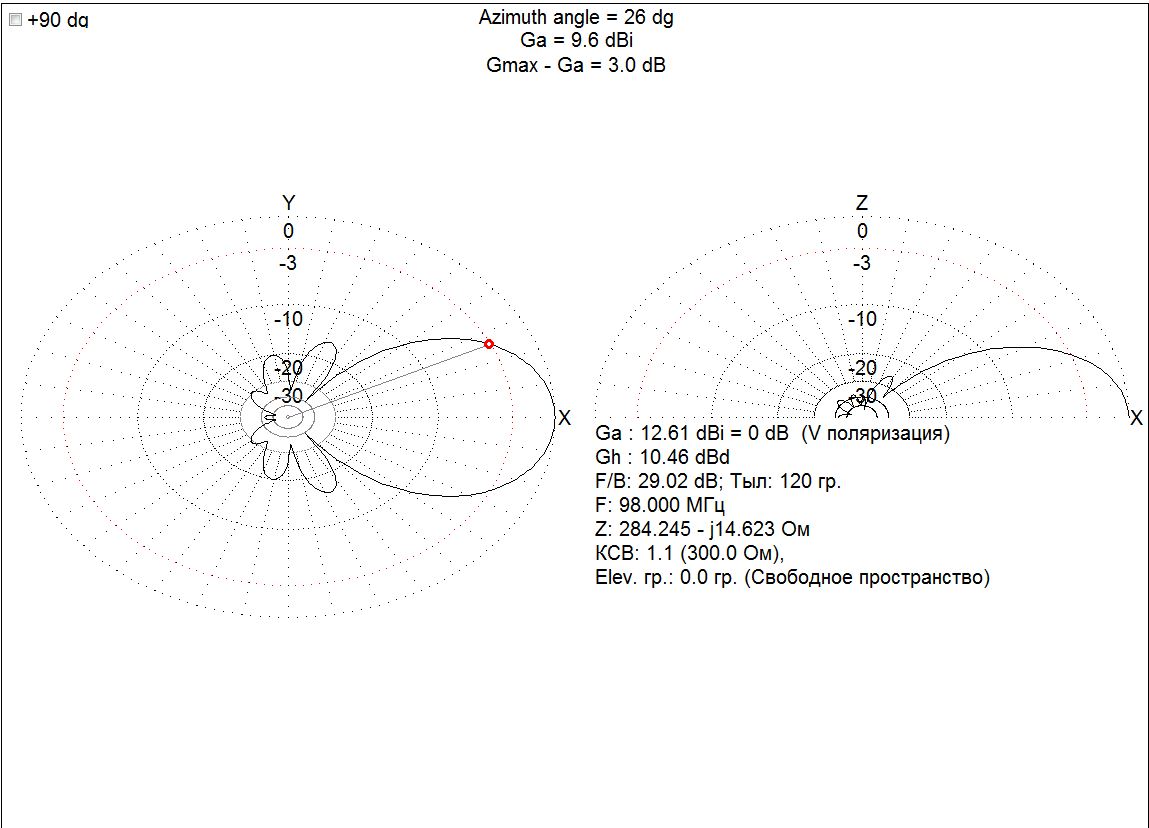The height and width of the screenshot is (828, 1149).
Task: Toggle the +90 dg checkbox
Action: point(15,20)
